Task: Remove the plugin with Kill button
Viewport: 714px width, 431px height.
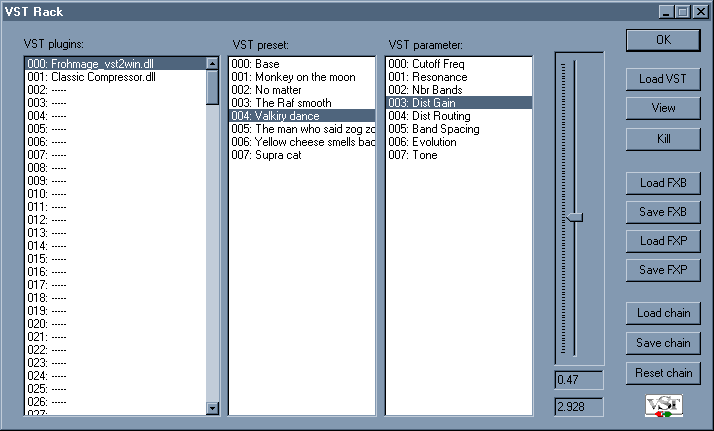Action: tap(663, 139)
